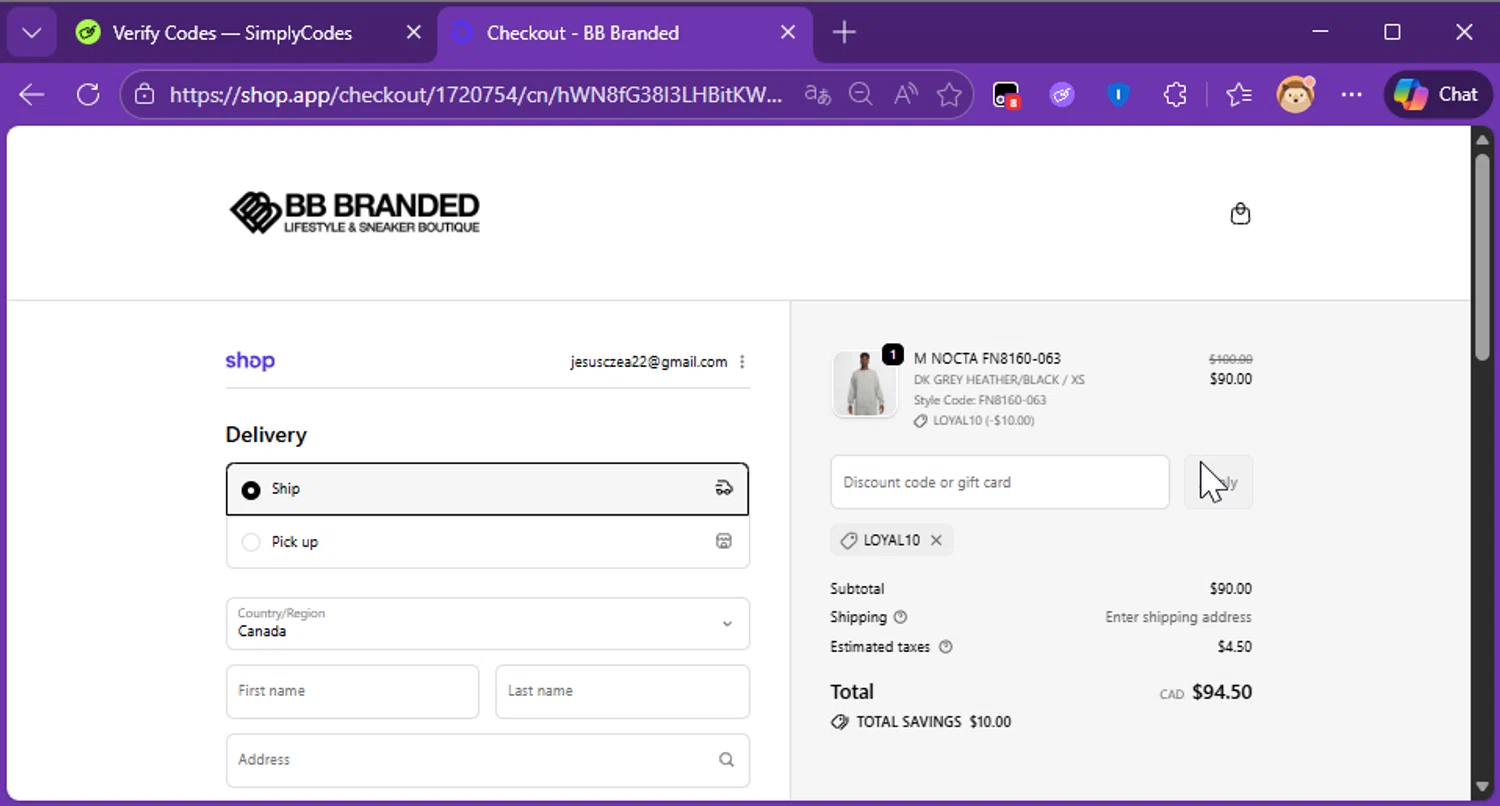This screenshot has width=1500, height=806.
Task: View site information lock icon
Action: [x=145, y=95]
